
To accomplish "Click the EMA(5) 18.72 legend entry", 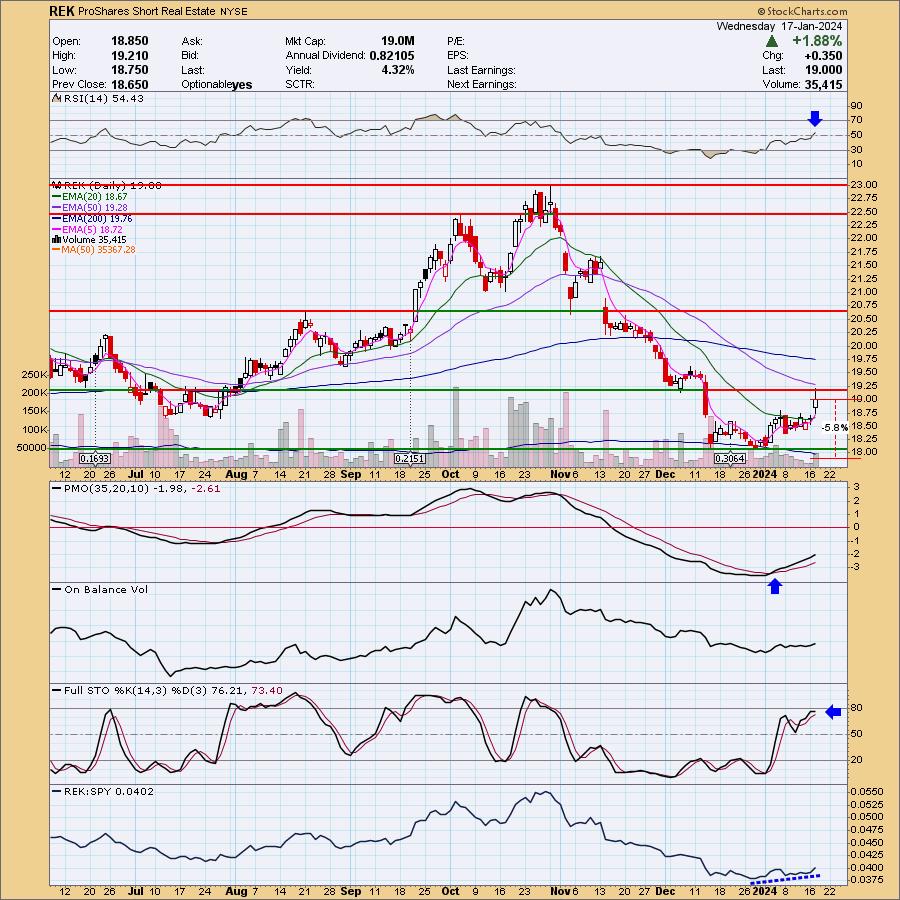I will pyautogui.click(x=88, y=229).
